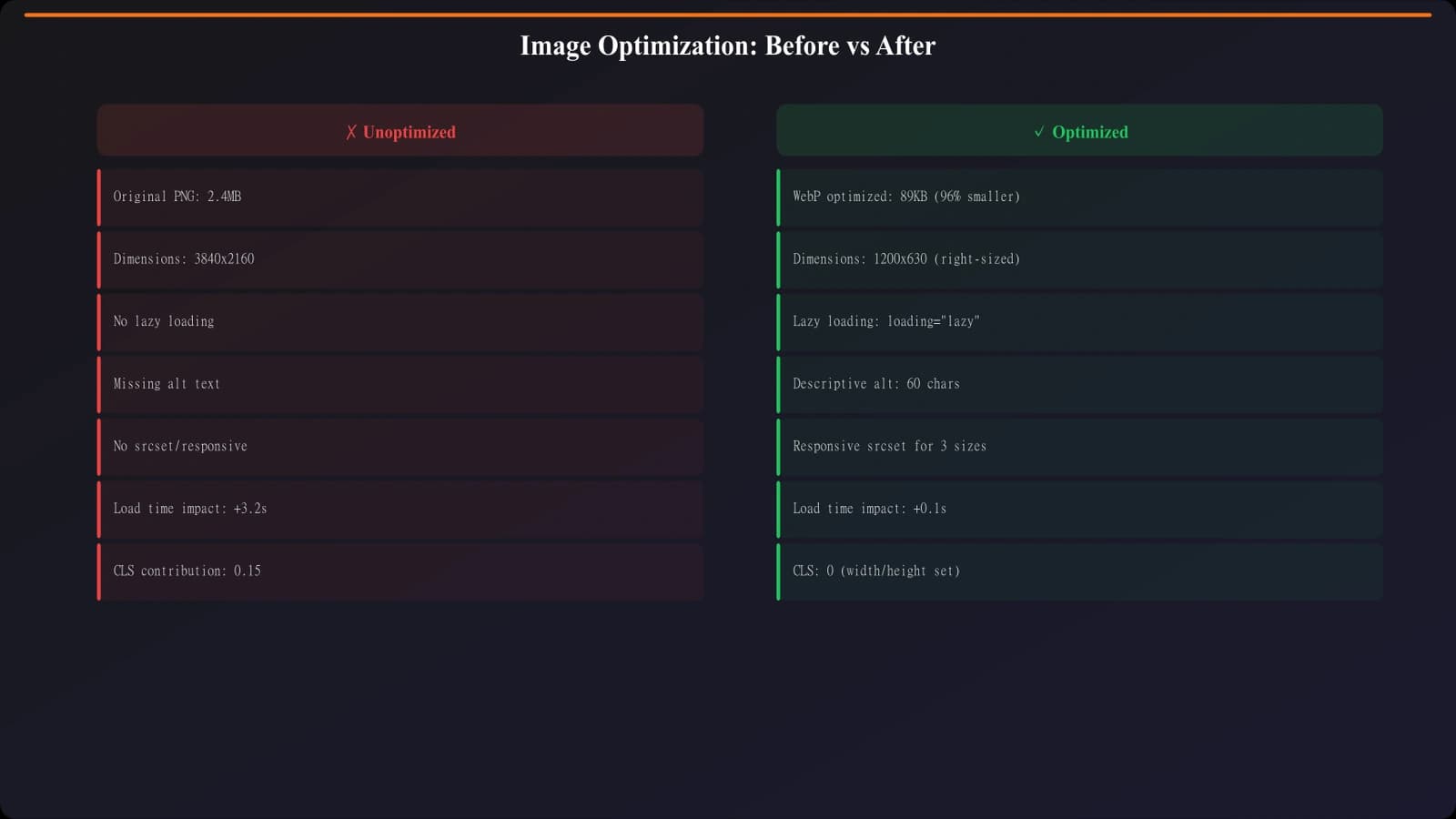Select the Missing alt text item
The width and height of the screenshot is (1456, 819).
click(x=400, y=384)
